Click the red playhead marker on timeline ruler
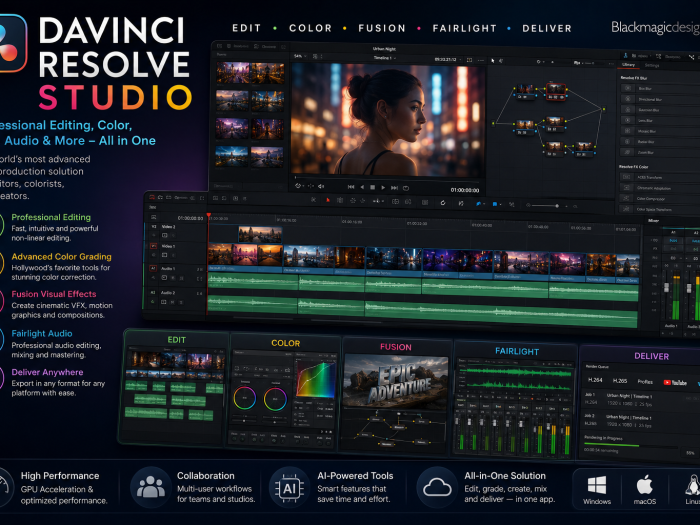 208,216
